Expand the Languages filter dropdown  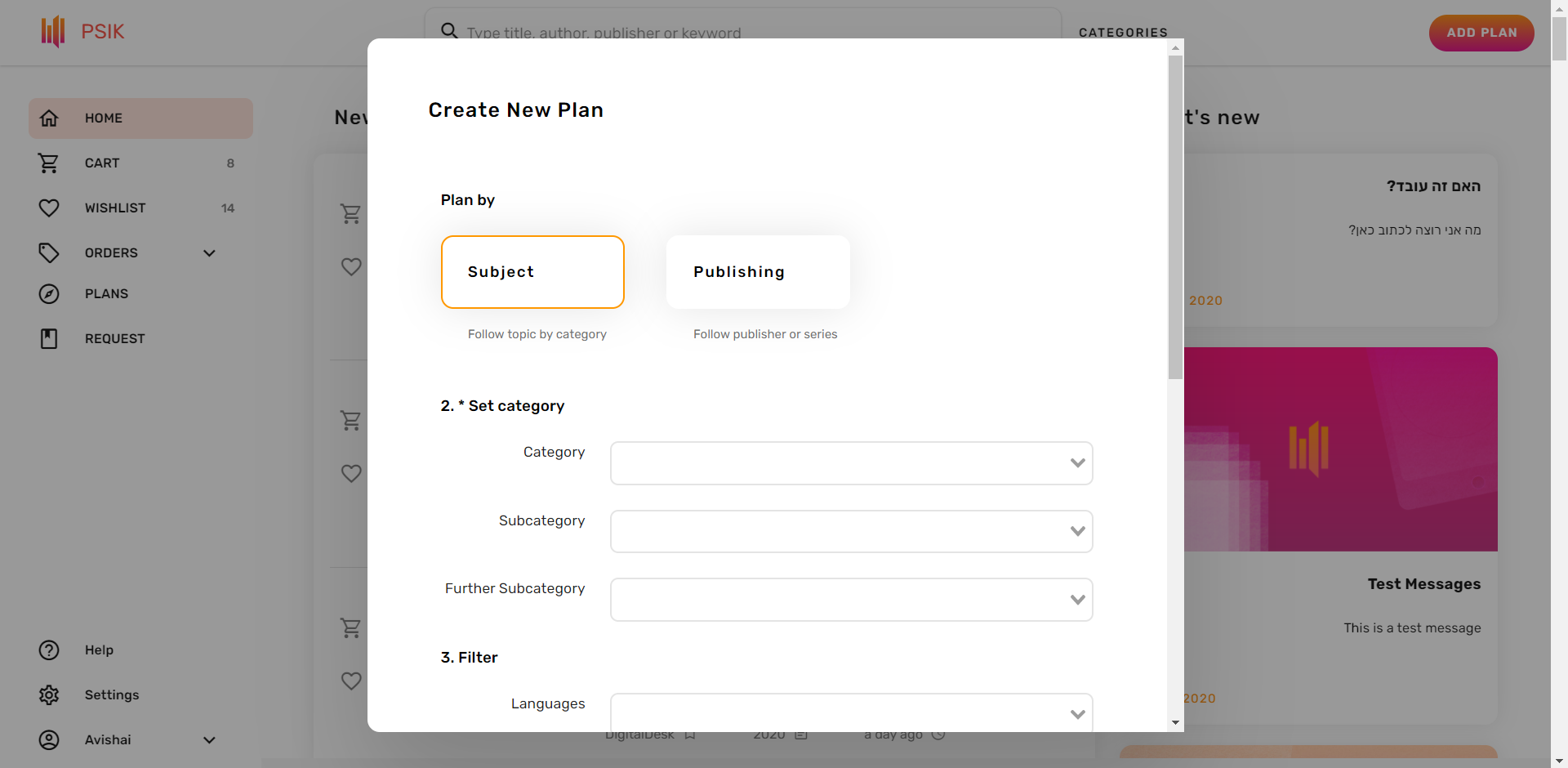pyautogui.click(x=851, y=713)
